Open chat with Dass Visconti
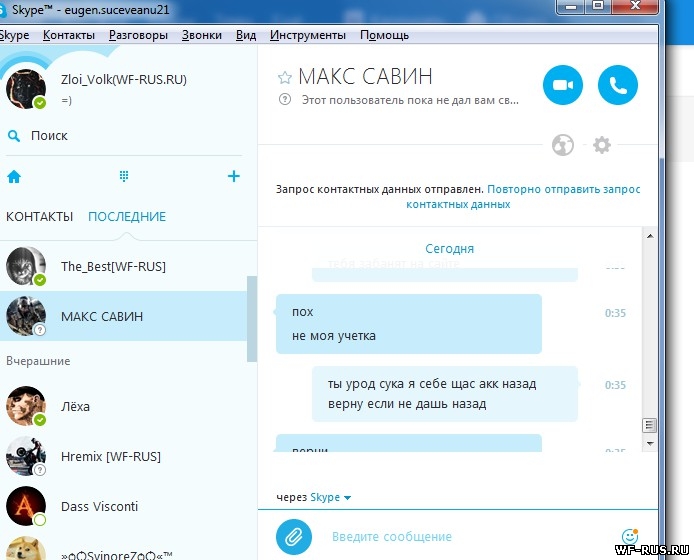Screen dimensions: 694x560 coord(100,506)
